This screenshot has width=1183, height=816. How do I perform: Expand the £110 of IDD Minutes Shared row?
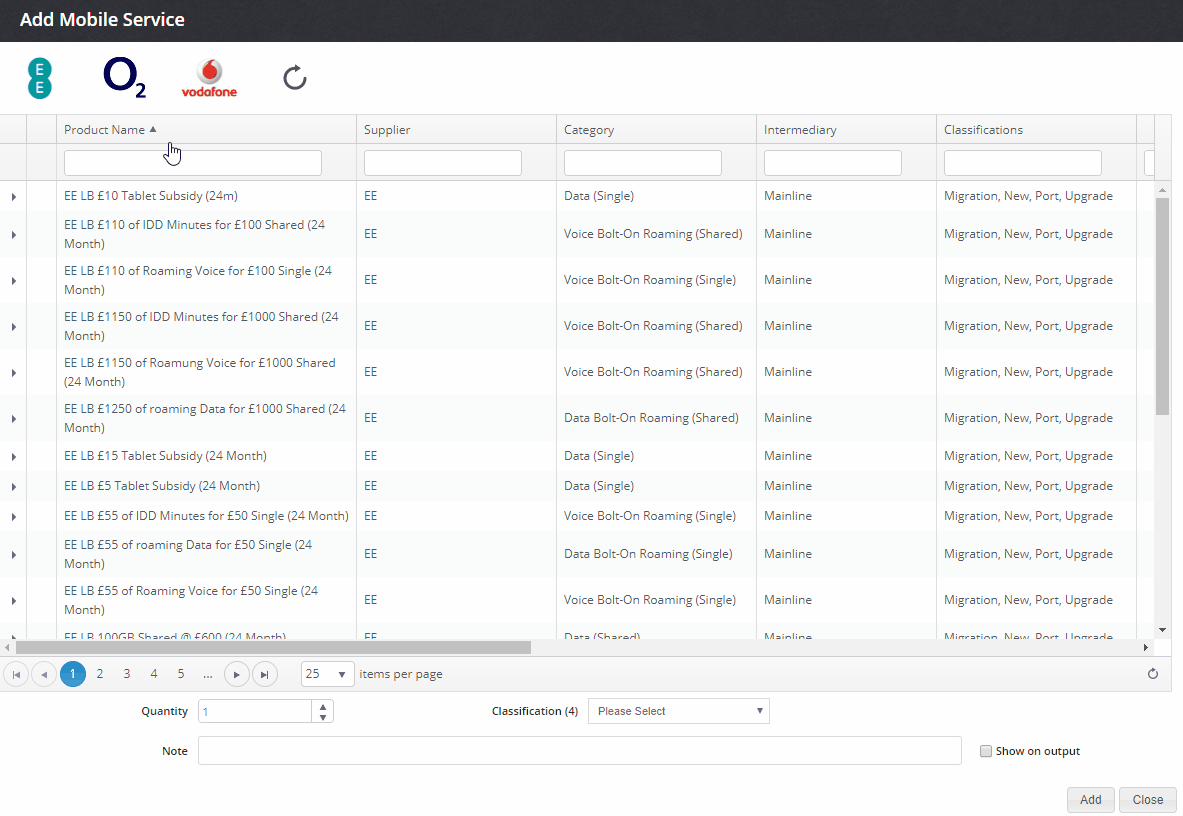14,235
